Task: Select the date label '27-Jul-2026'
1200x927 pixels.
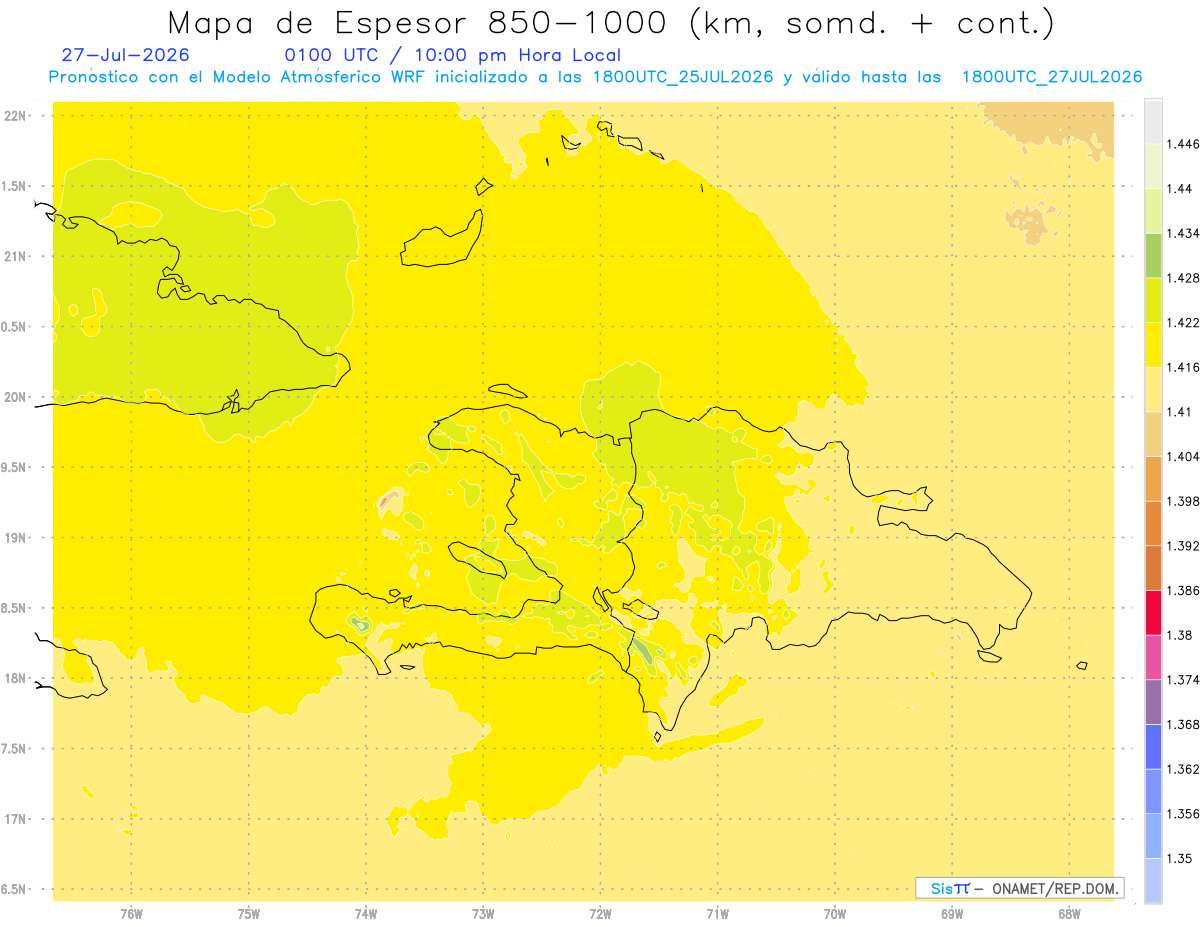Action: point(125,55)
